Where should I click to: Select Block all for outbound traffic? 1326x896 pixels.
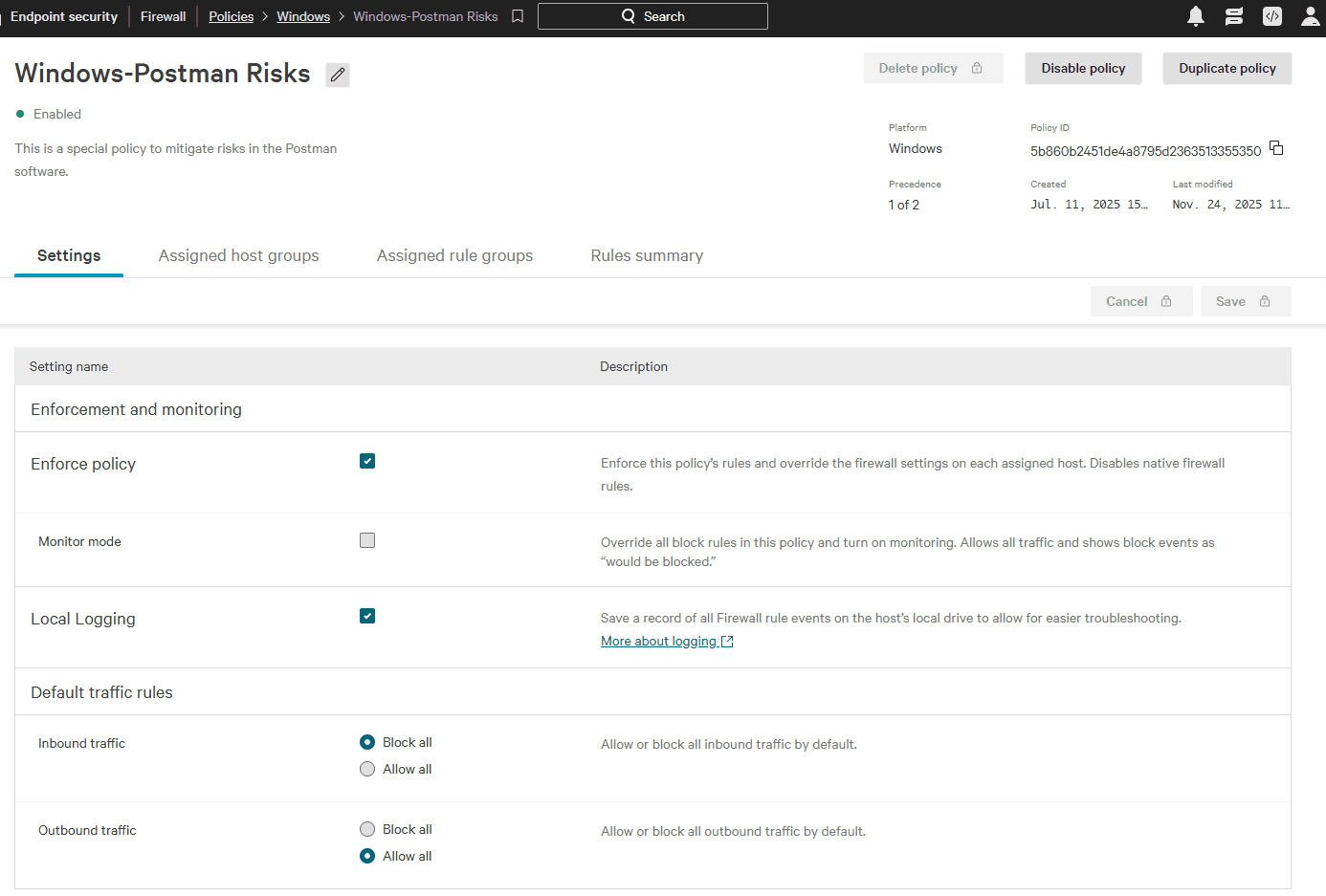click(x=367, y=829)
